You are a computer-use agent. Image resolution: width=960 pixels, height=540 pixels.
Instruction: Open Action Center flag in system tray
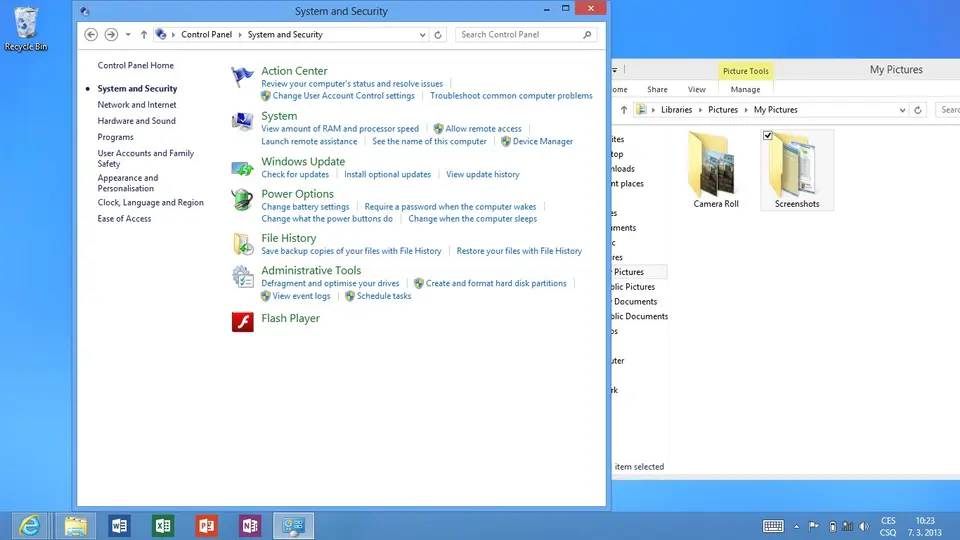point(814,526)
